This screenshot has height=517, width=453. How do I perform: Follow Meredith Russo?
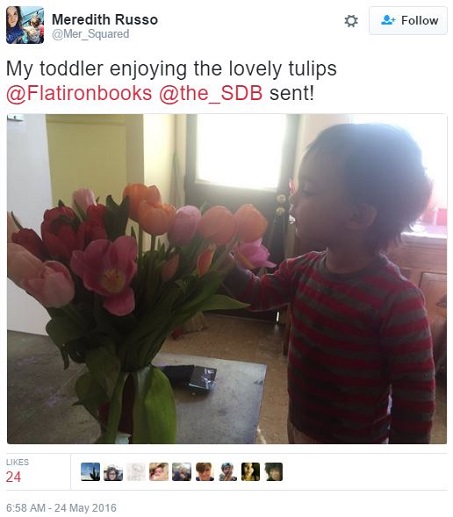point(408,20)
